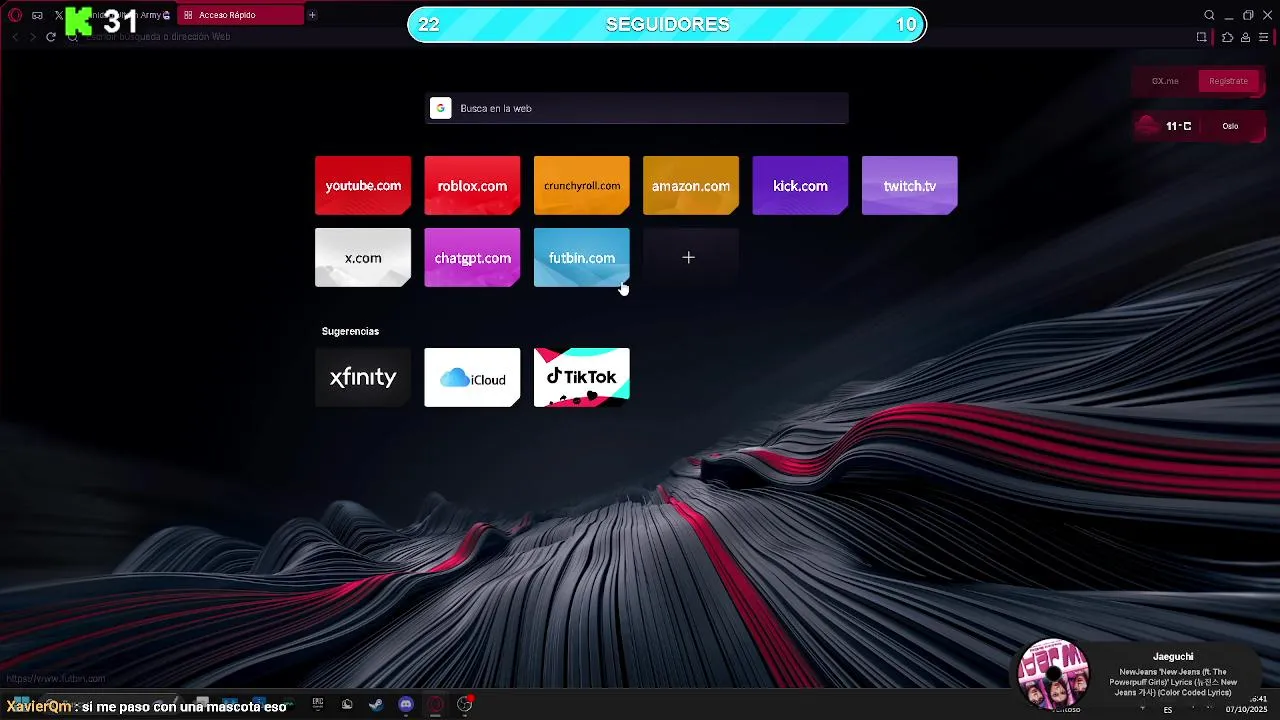Open the Oslo weather widget
This screenshot has width=1280, height=720.
[x=1197, y=126]
